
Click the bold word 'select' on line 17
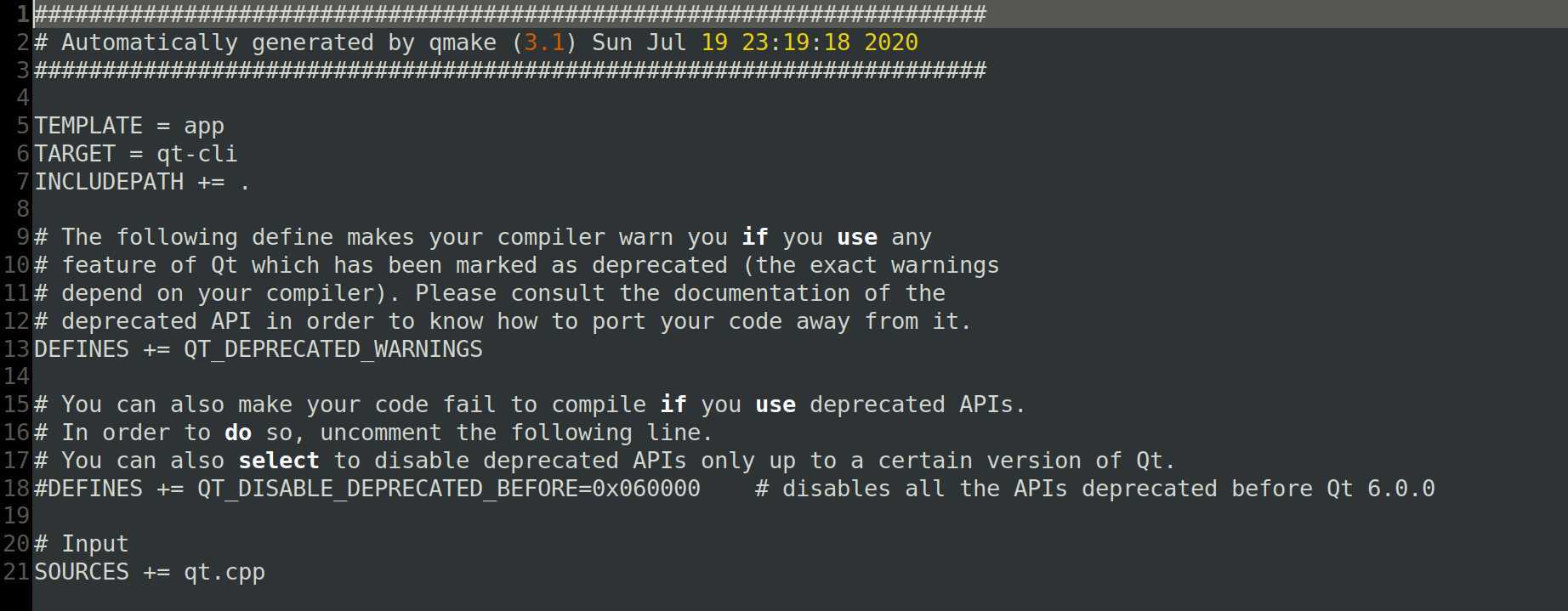point(279,461)
